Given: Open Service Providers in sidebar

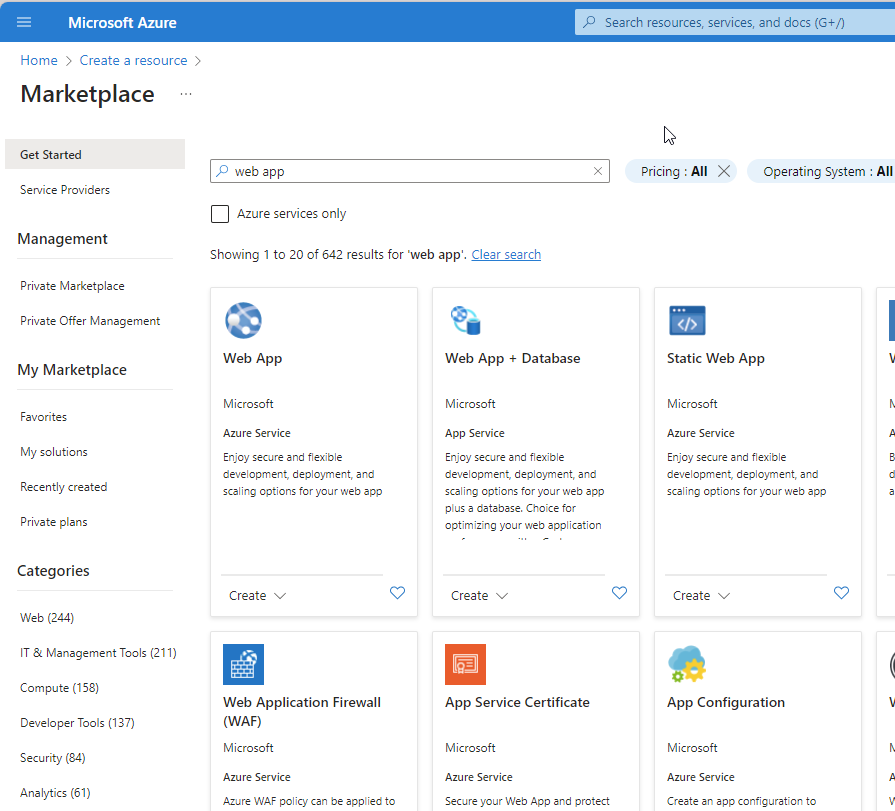Looking at the screenshot, I should click(65, 189).
